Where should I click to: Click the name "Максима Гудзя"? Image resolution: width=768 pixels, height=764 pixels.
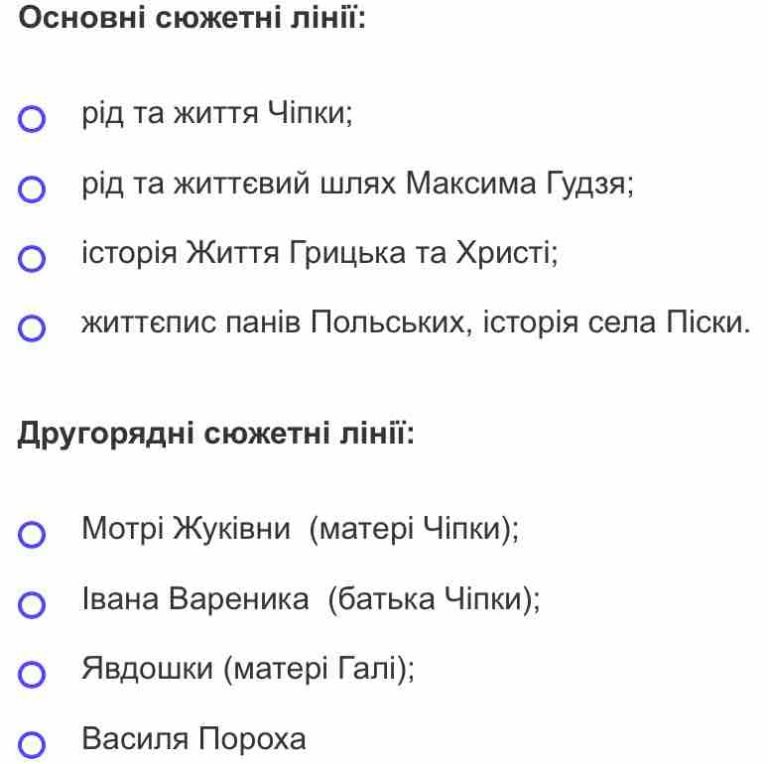coord(519,185)
